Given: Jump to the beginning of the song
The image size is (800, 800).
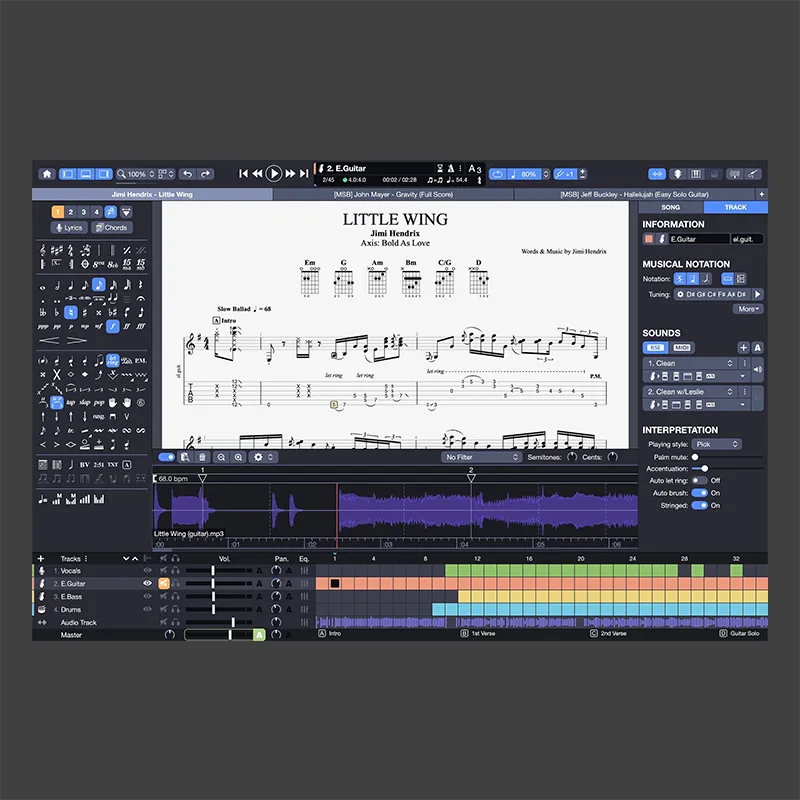Looking at the screenshot, I should (244, 174).
